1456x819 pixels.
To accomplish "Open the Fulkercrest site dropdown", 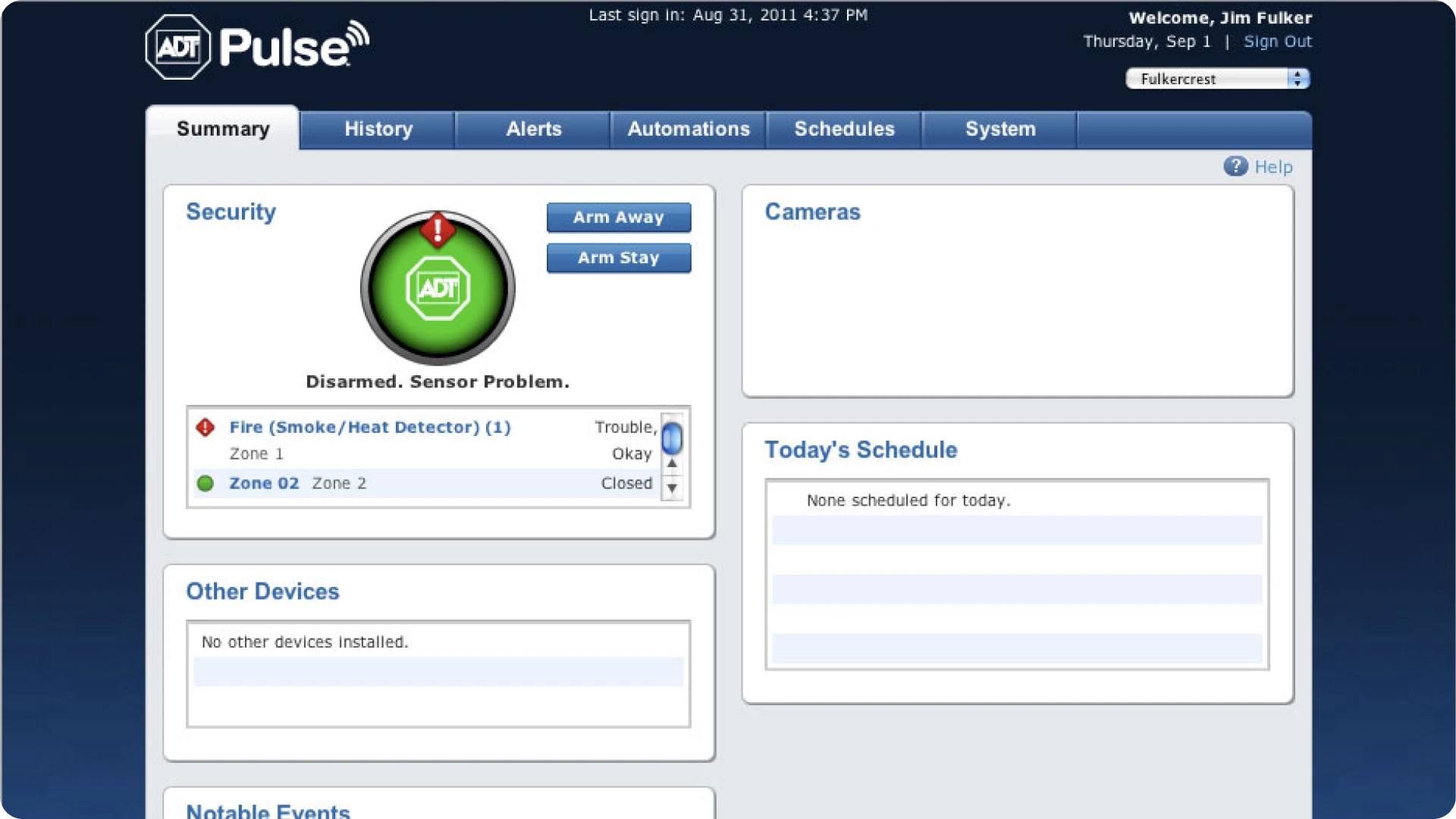I will point(1218,79).
